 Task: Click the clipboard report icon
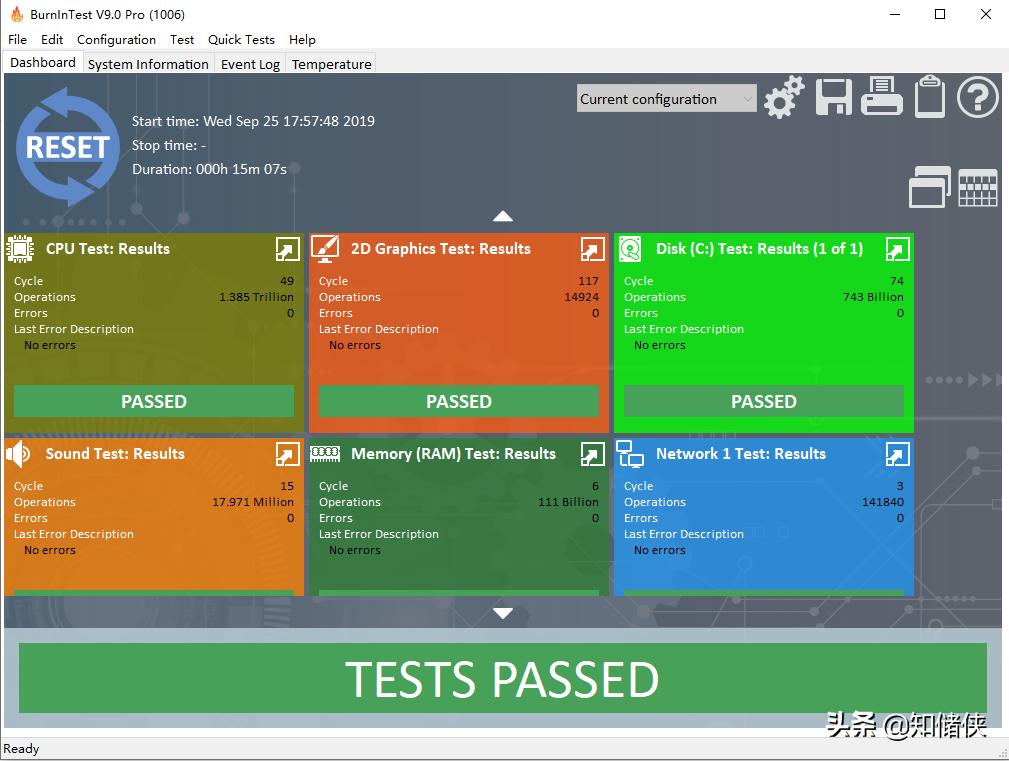tap(930, 98)
